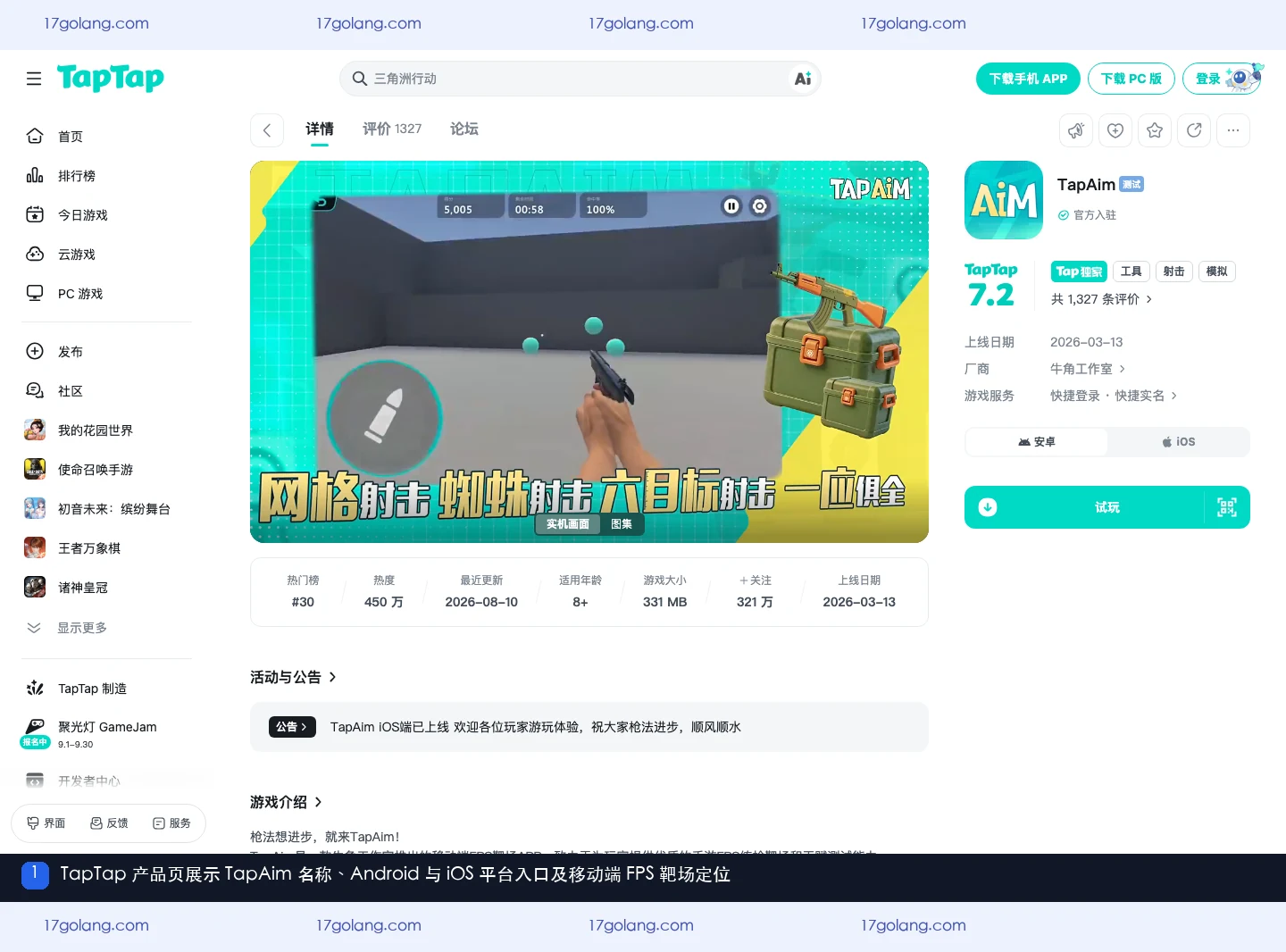Switch platform to iOS

(1179, 442)
